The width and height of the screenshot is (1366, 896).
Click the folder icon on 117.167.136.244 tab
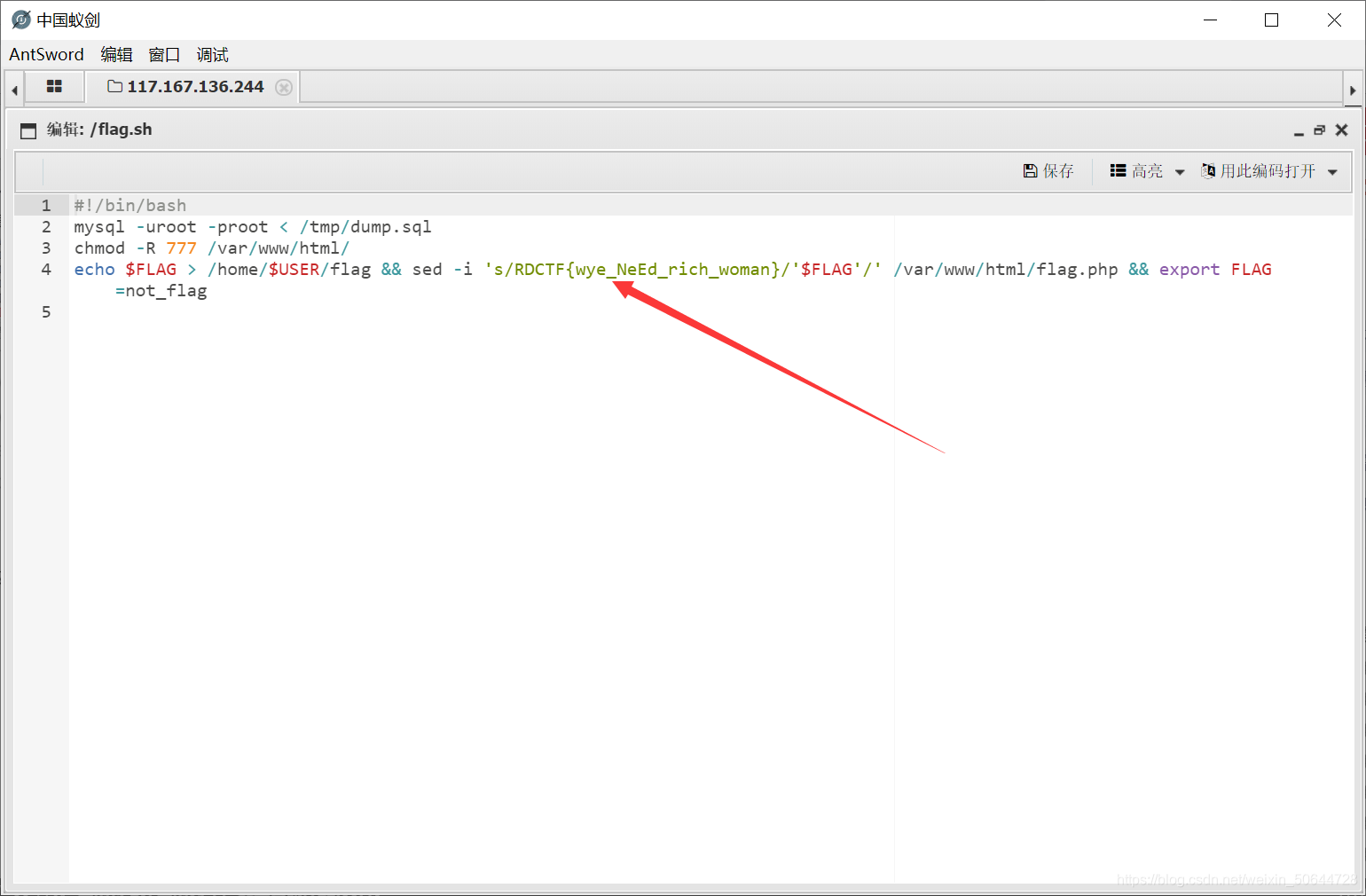(x=114, y=86)
